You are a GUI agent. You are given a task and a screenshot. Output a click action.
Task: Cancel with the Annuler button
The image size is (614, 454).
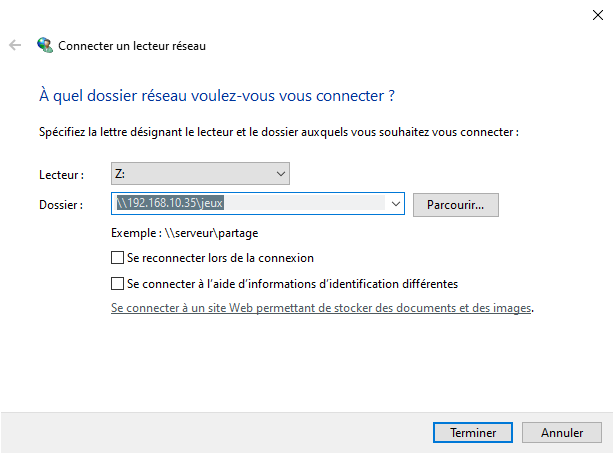click(562, 432)
